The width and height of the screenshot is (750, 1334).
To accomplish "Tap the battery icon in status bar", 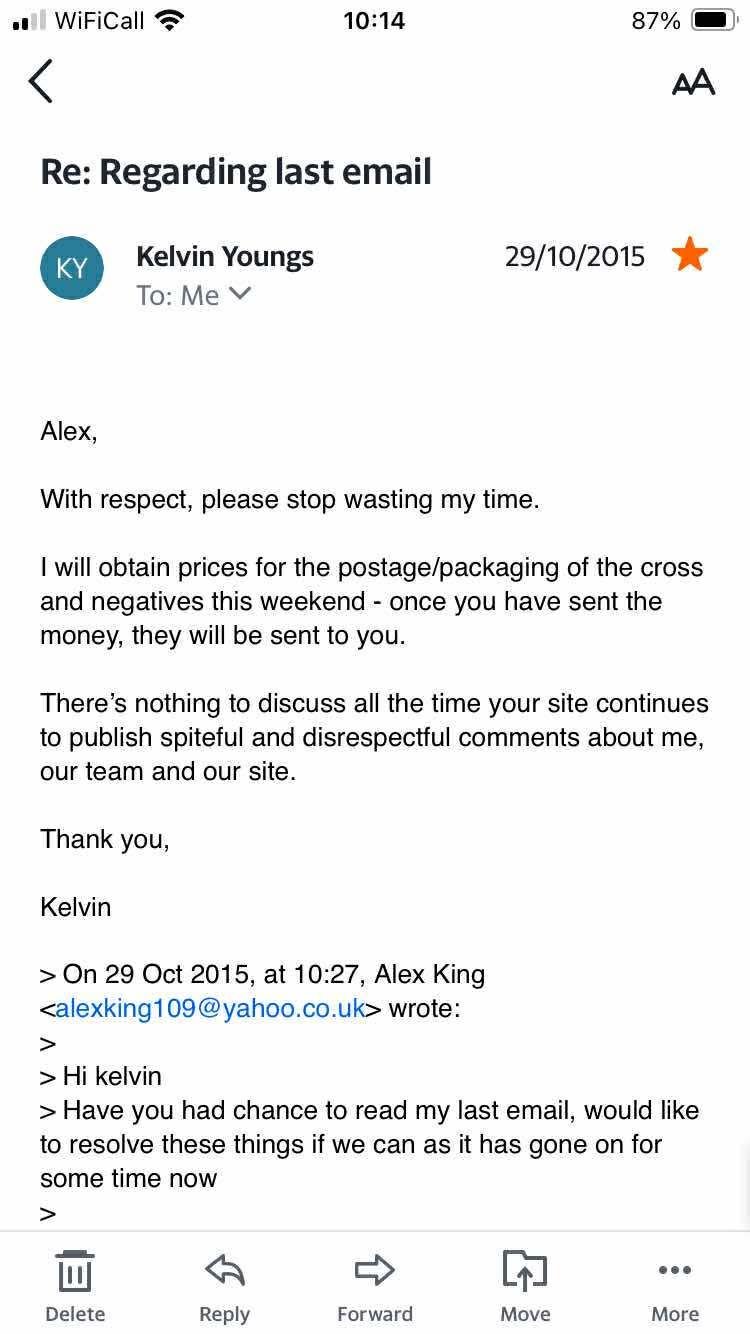I will click(714, 21).
